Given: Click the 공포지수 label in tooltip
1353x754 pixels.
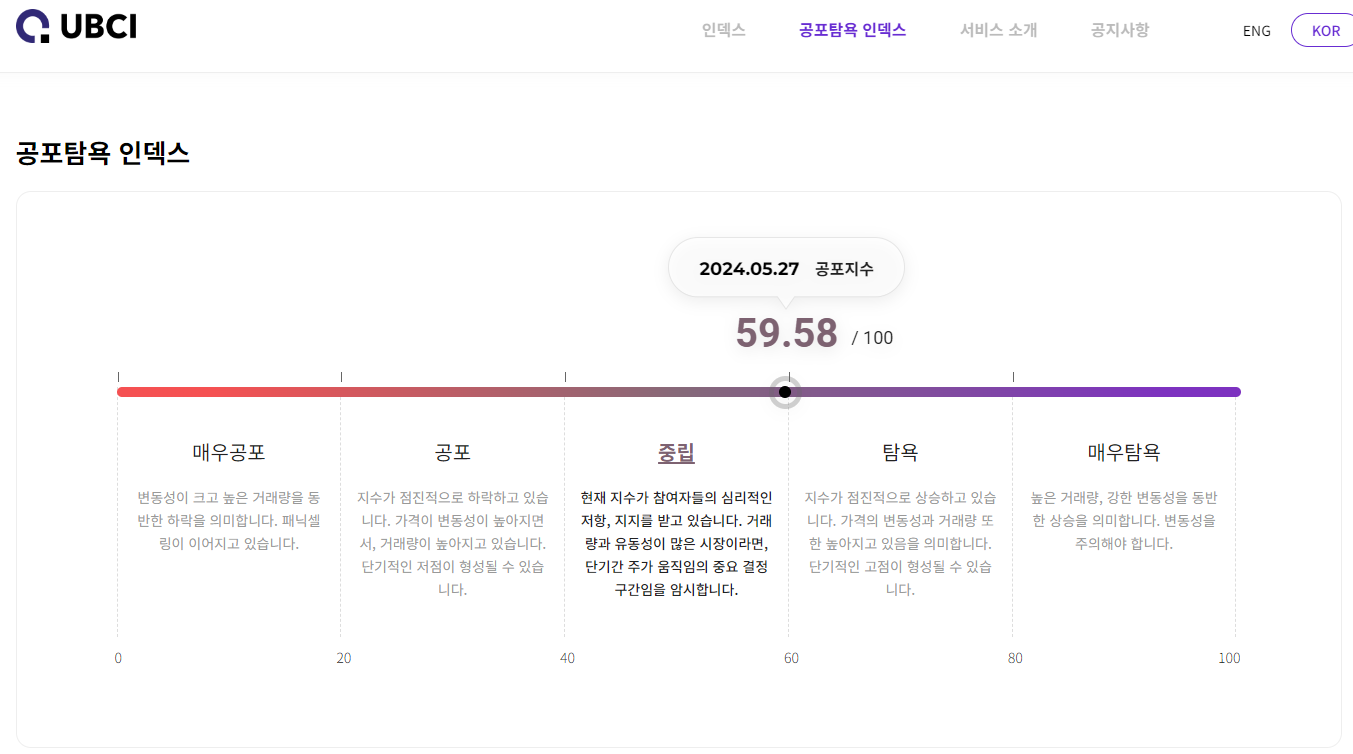Looking at the screenshot, I should tap(844, 269).
